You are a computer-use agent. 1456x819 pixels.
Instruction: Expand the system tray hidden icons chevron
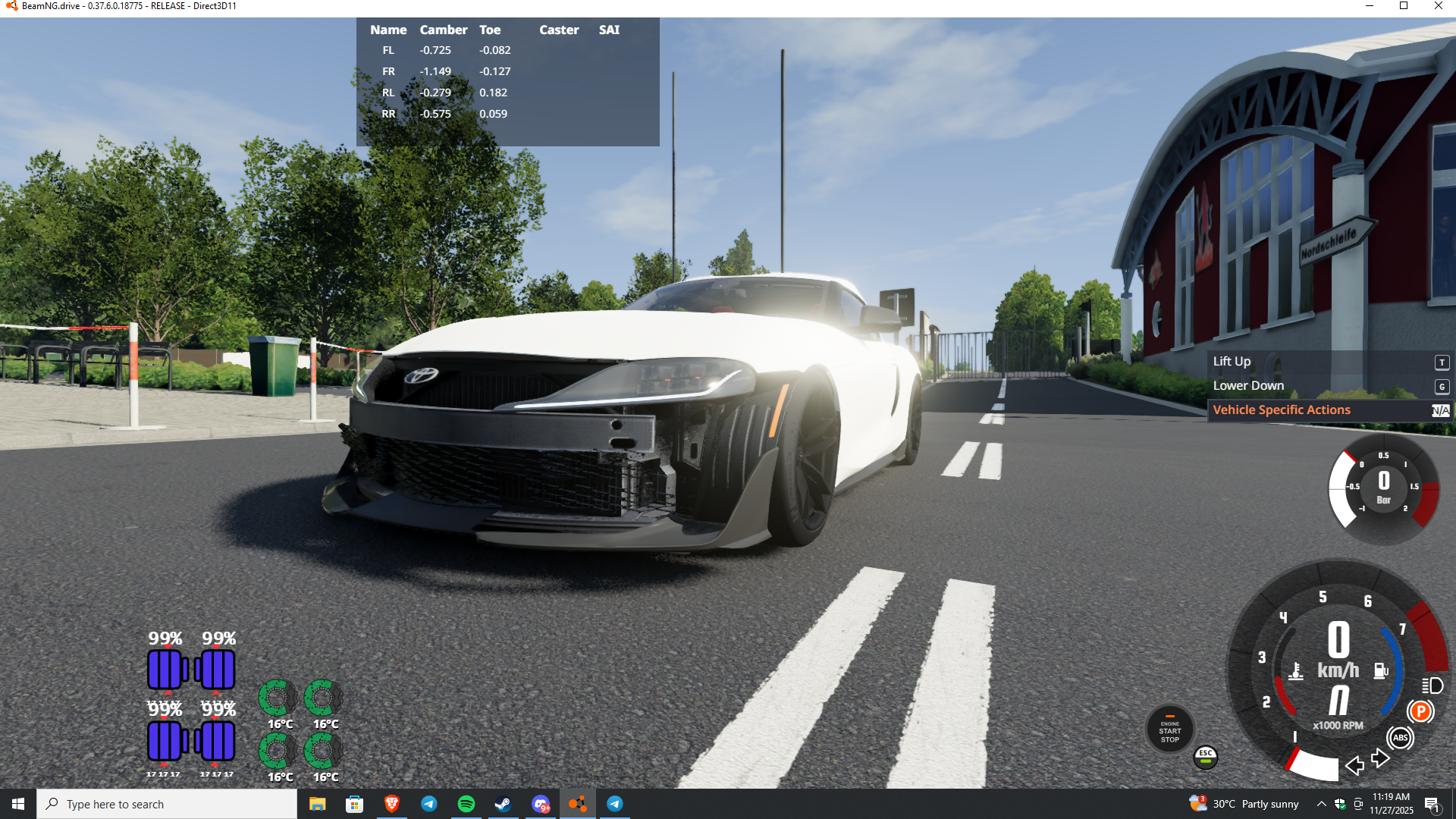click(x=1321, y=804)
